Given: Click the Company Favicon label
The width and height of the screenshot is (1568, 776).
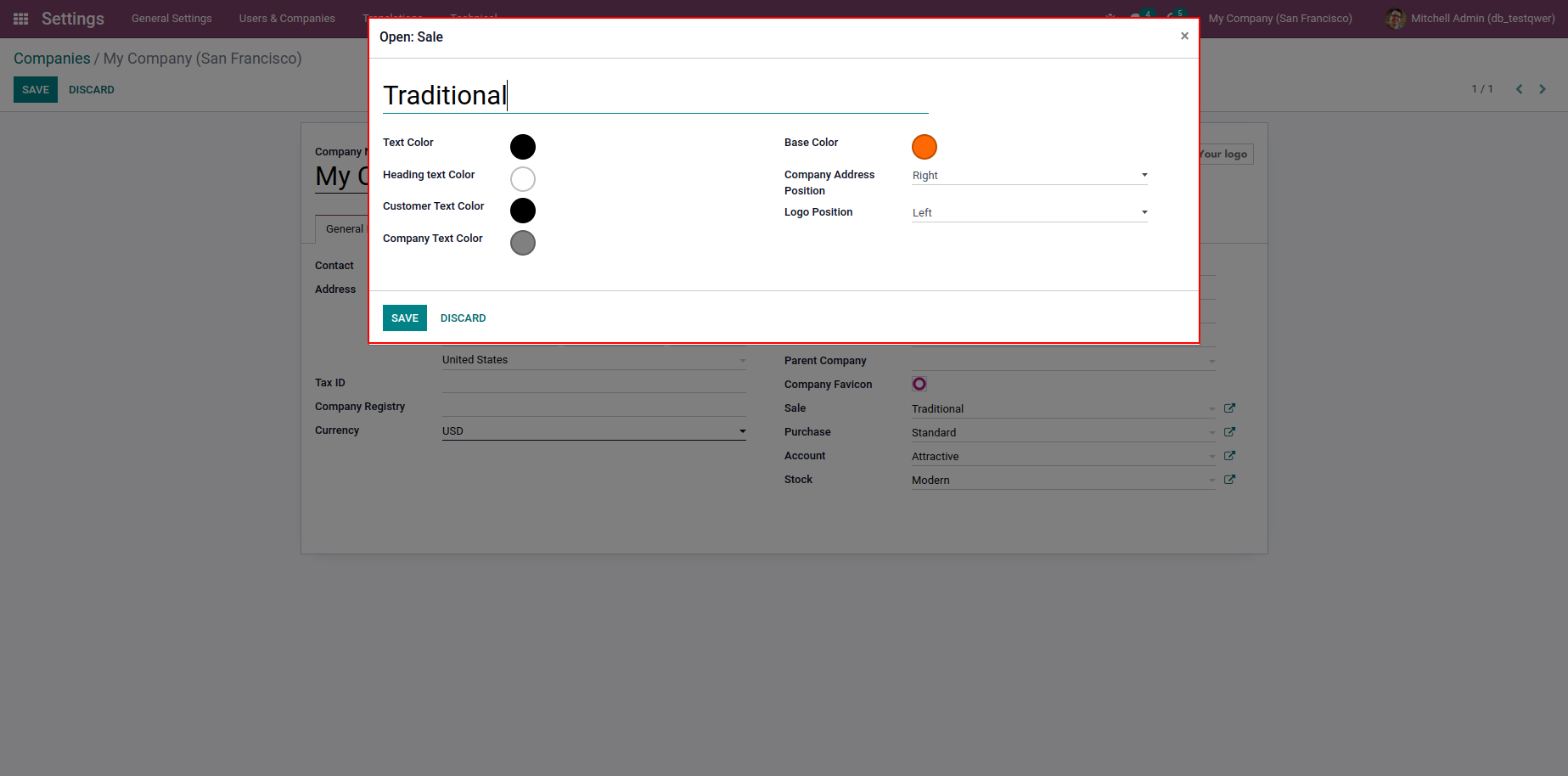Looking at the screenshot, I should pos(829,385).
